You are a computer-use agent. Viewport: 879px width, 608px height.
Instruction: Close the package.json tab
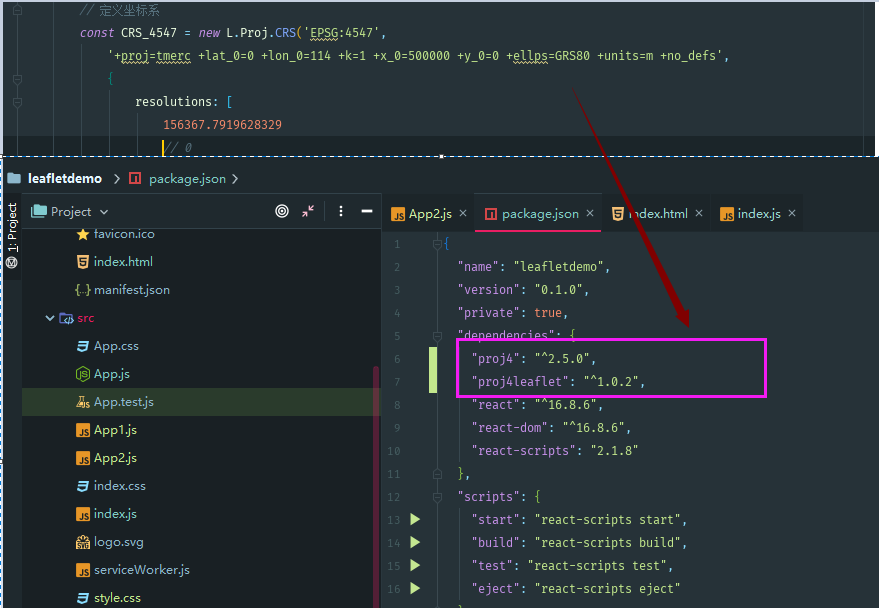[x=590, y=214]
